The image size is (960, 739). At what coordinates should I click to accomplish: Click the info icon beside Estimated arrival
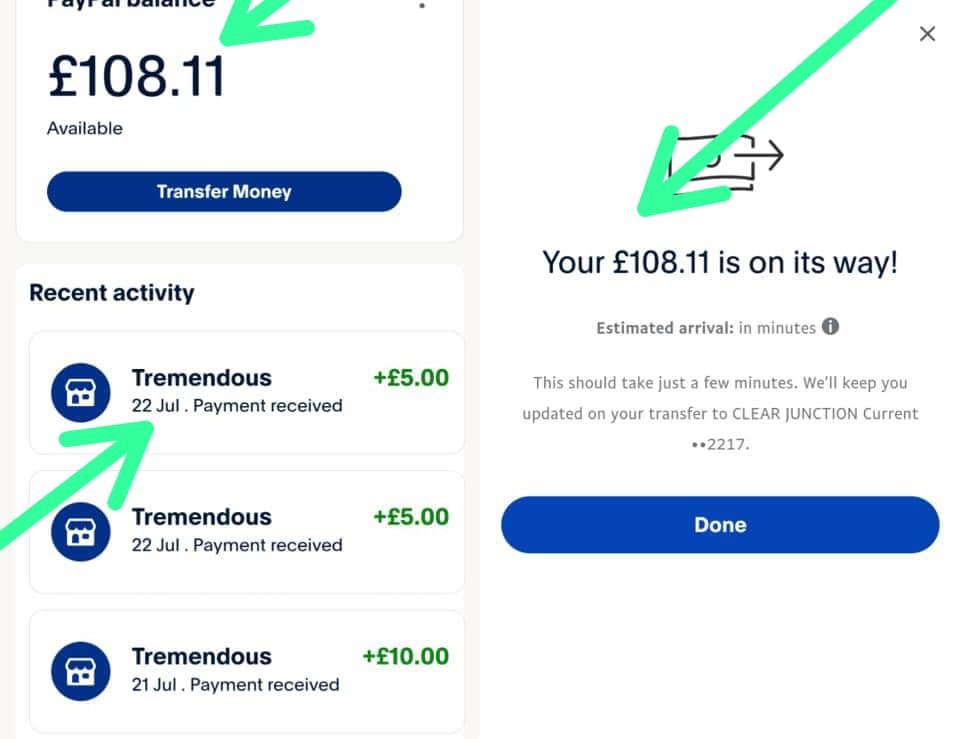830,326
